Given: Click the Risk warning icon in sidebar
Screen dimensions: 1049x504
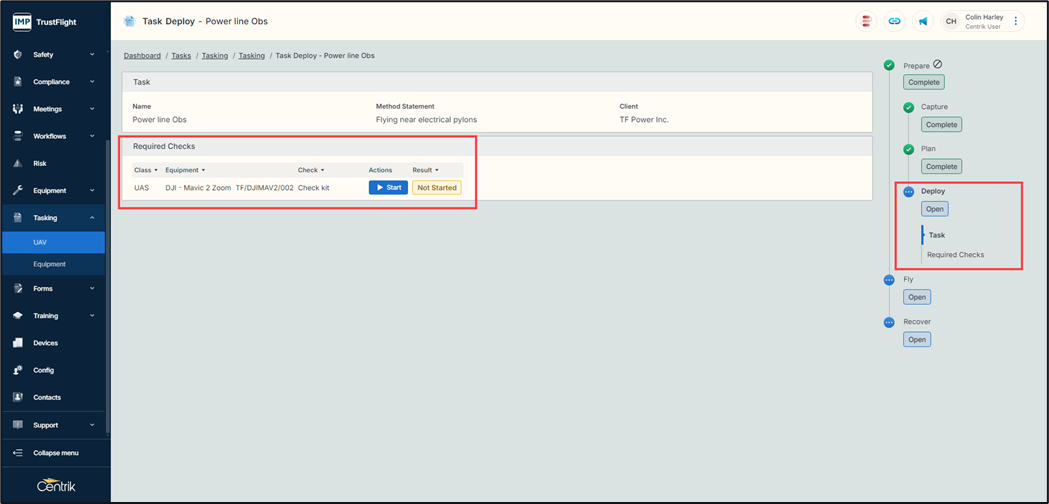Looking at the screenshot, I should coord(17,163).
